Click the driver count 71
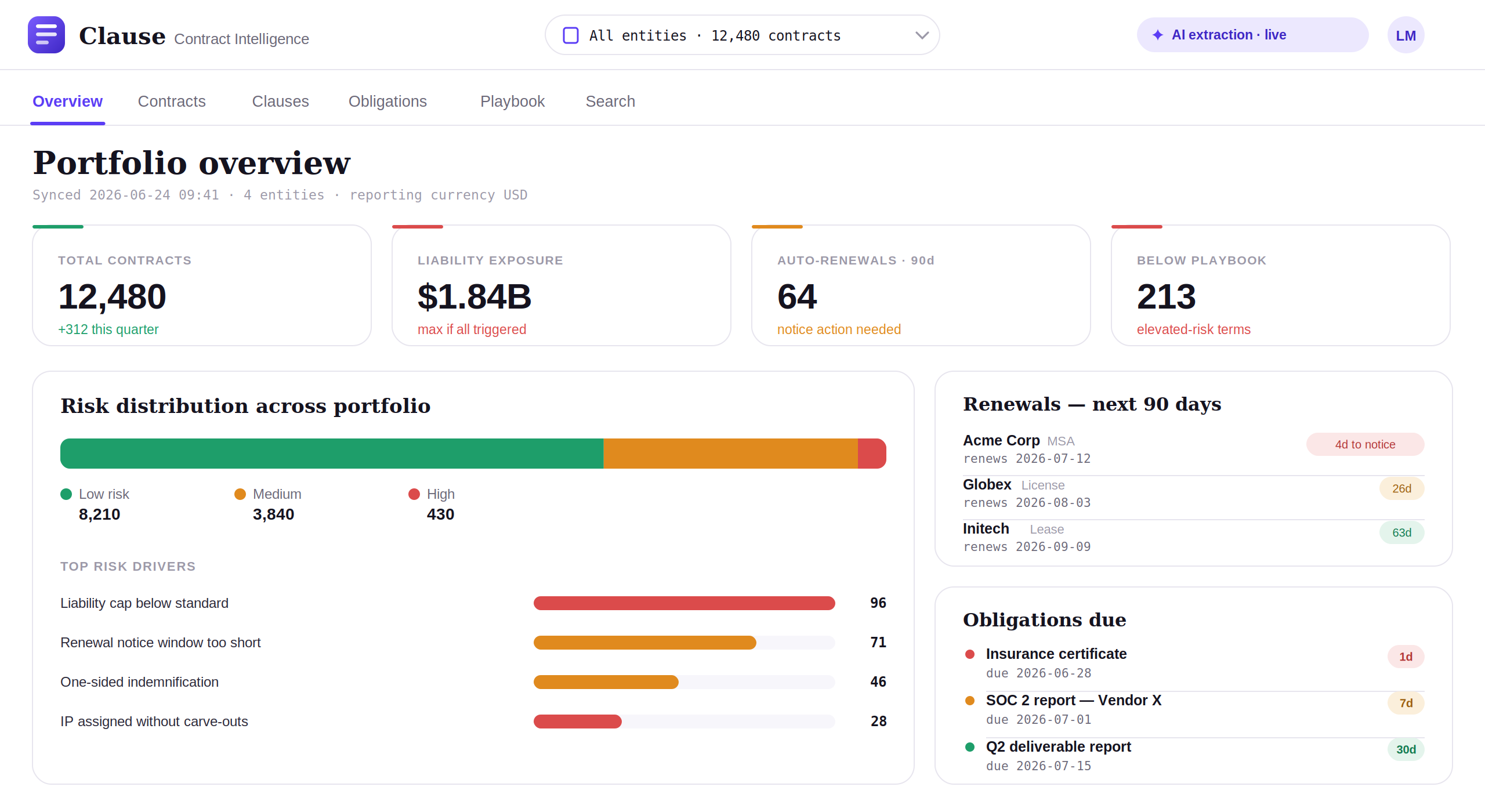The image size is (1485, 812). (878, 643)
